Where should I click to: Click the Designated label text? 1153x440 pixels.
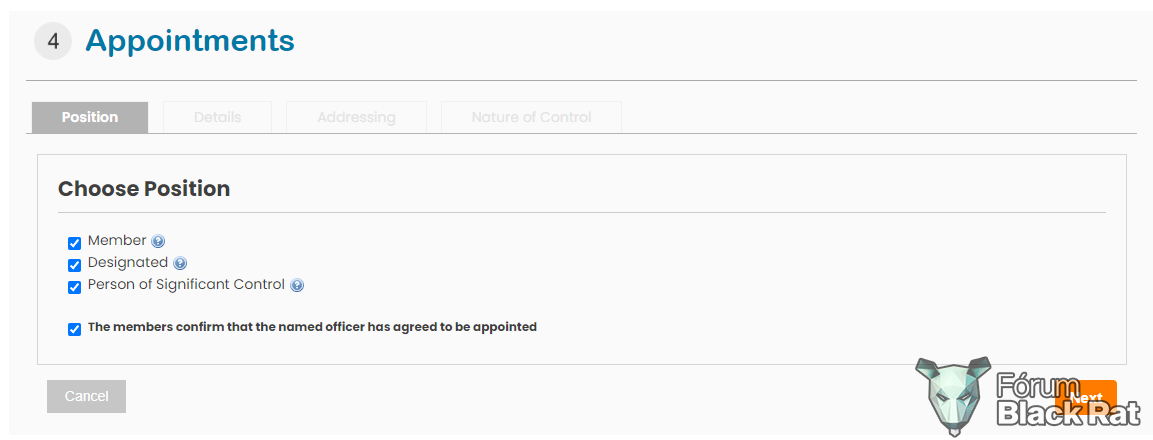128,263
